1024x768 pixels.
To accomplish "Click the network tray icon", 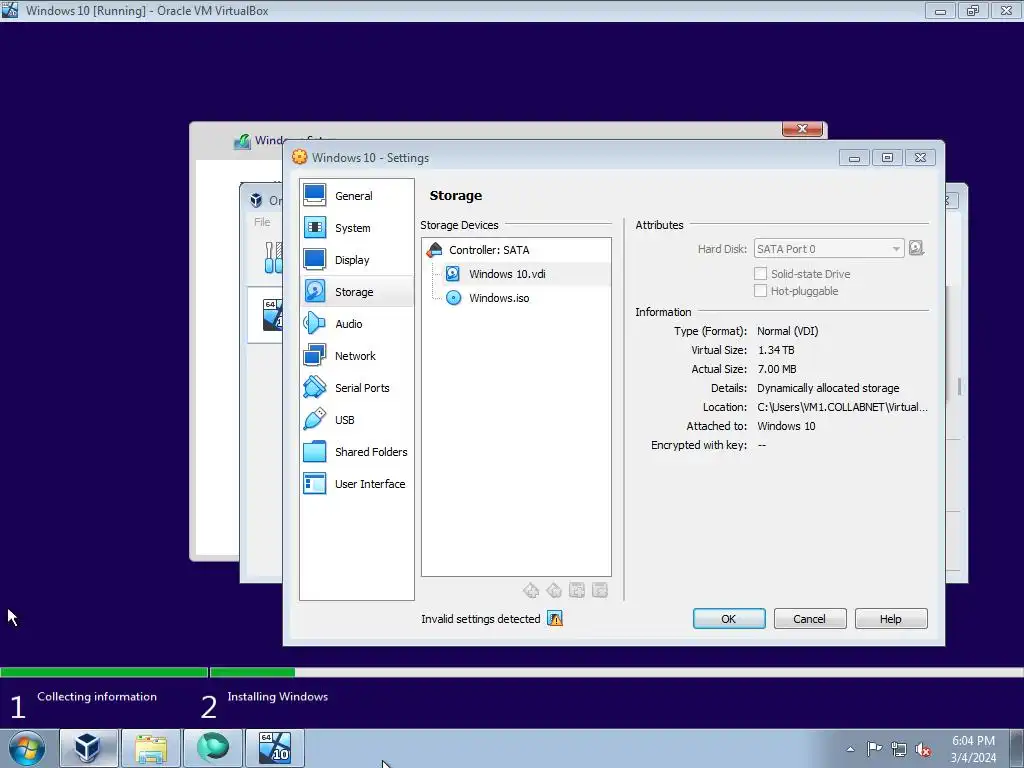I will click(x=899, y=749).
